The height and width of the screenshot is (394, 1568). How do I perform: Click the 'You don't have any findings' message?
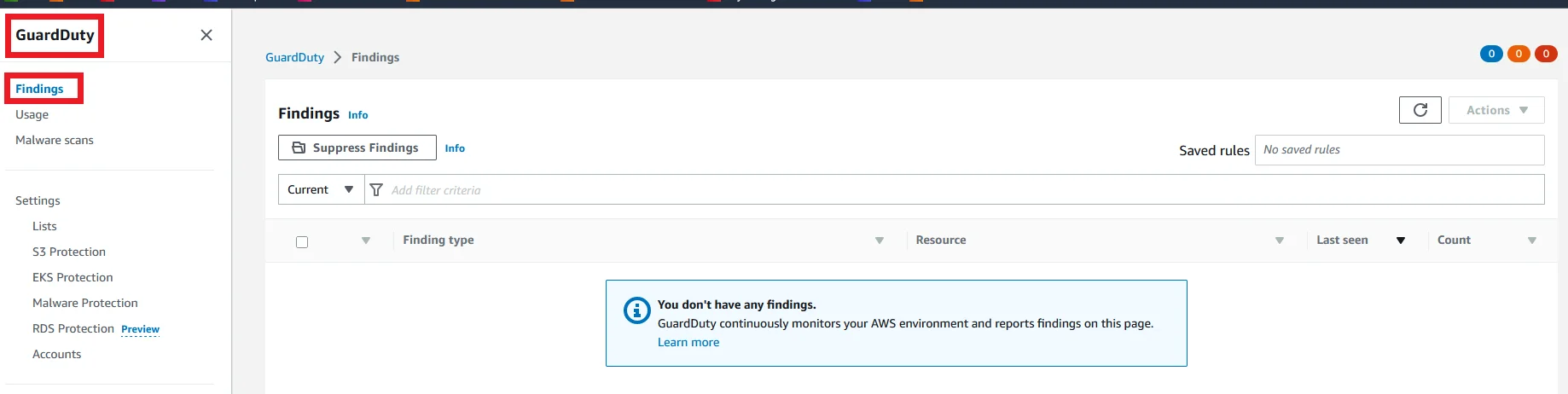click(736, 304)
